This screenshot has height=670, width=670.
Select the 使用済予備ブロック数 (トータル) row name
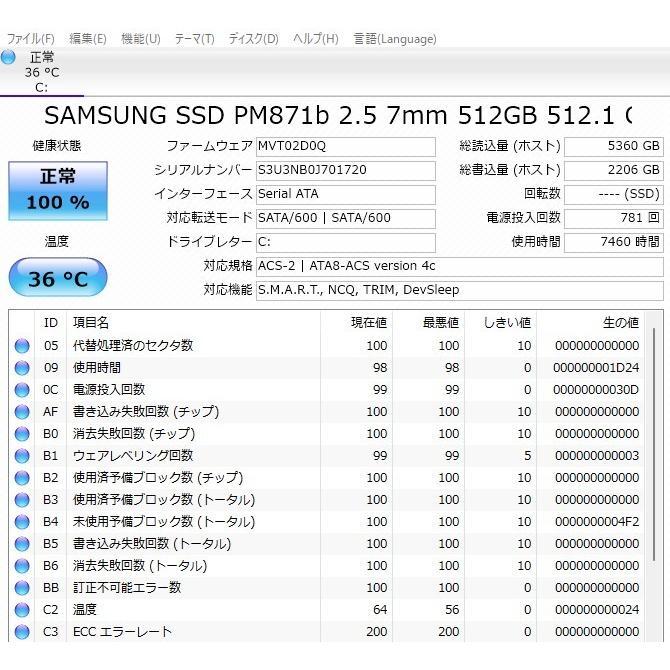[164, 500]
